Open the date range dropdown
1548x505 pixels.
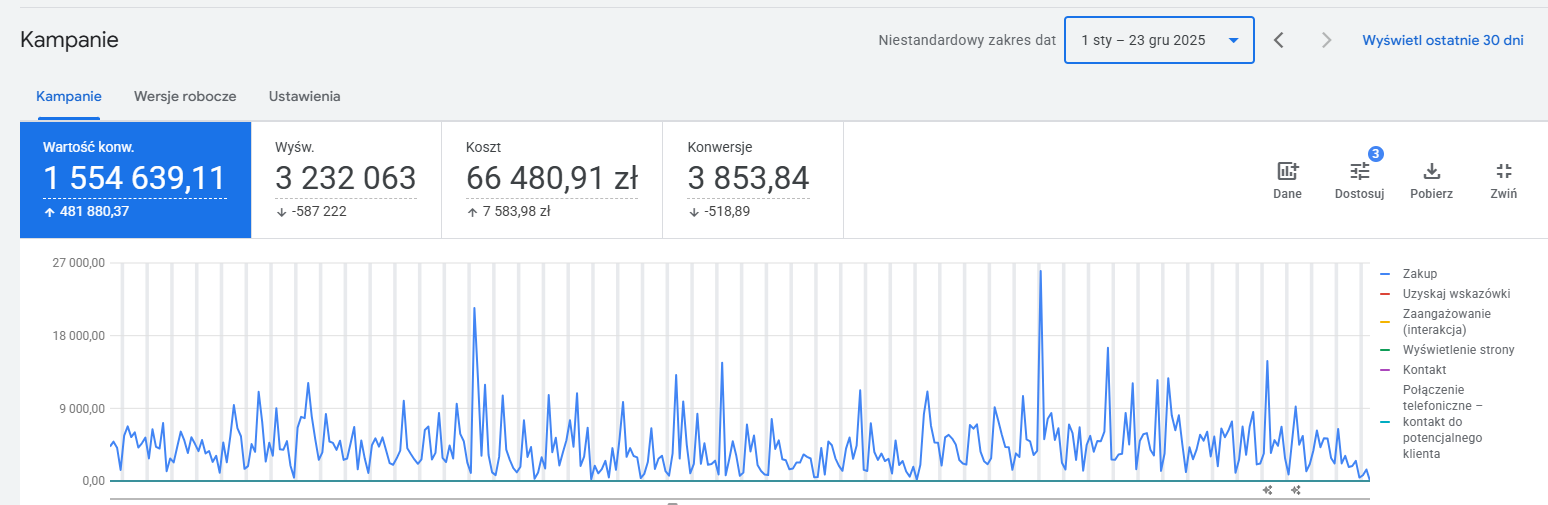(1159, 40)
